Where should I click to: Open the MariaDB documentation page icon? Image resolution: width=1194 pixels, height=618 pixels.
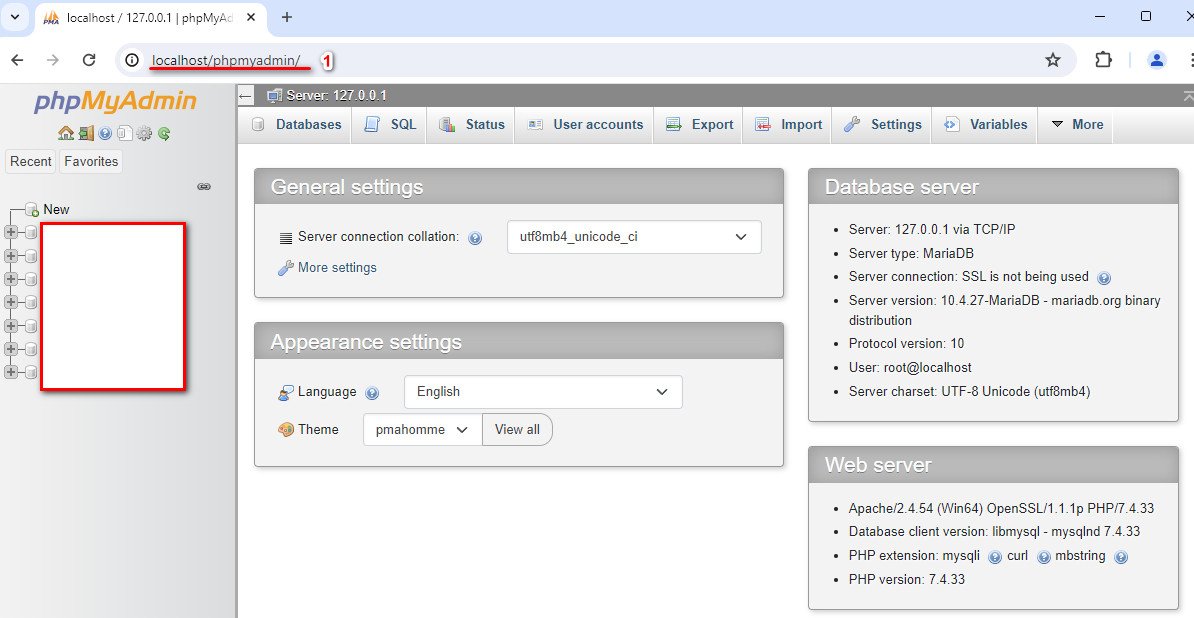tap(123, 133)
